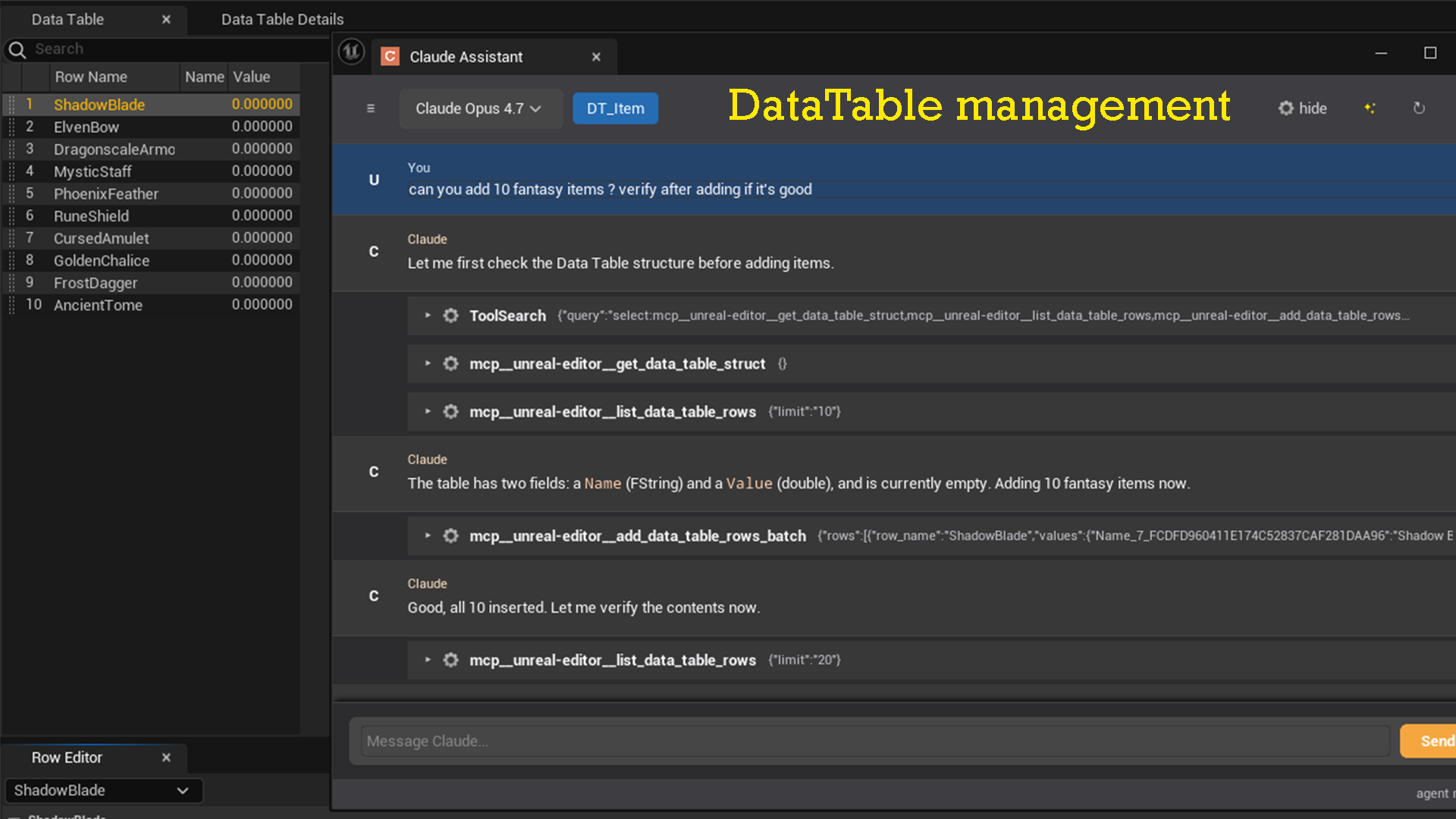Click the refresh conversation icon
The width and height of the screenshot is (1456, 819).
tap(1419, 108)
